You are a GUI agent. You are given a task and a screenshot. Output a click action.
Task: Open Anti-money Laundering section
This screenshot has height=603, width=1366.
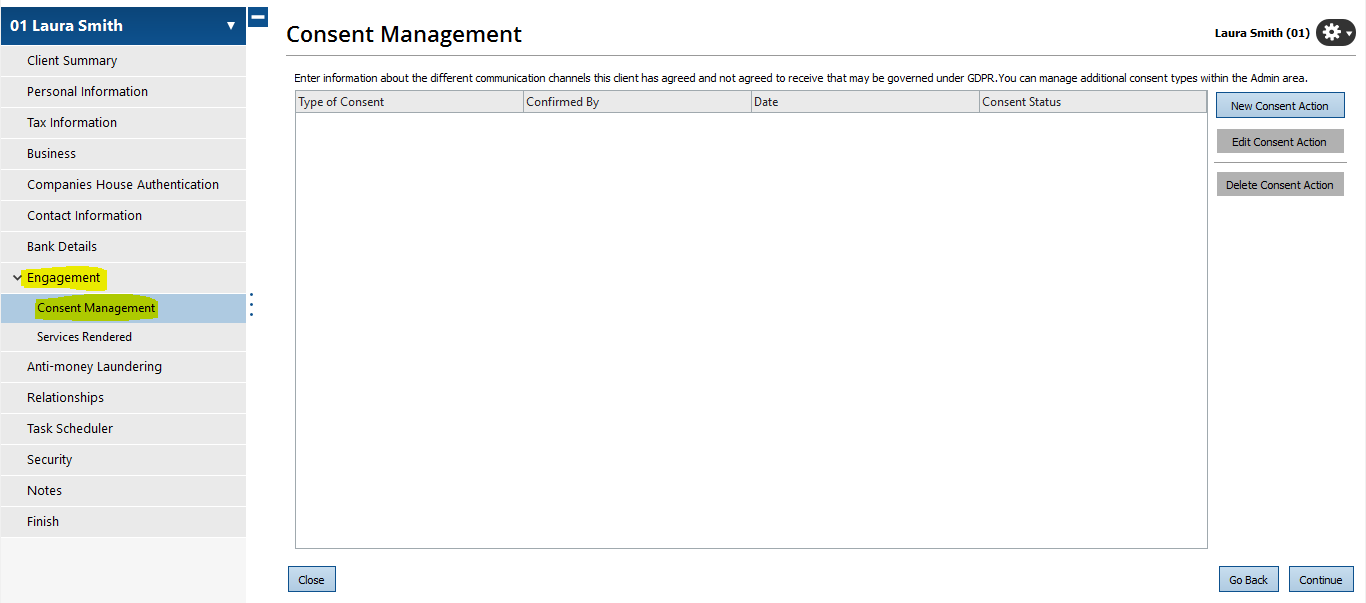[94, 367]
